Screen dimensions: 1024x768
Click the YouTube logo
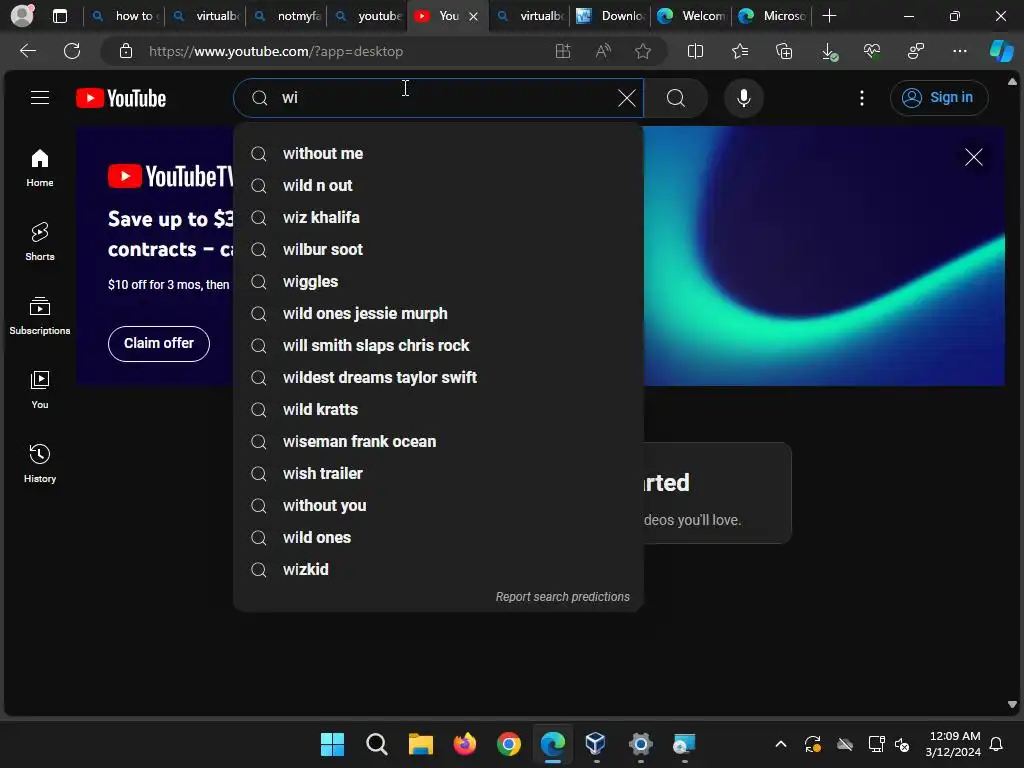pyautogui.click(x=121, y=98)
